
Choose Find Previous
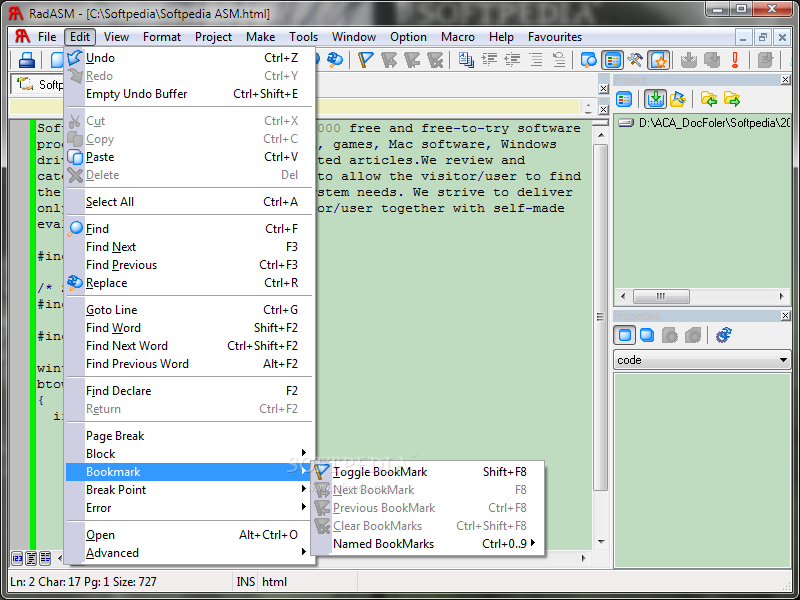[189, 265]
